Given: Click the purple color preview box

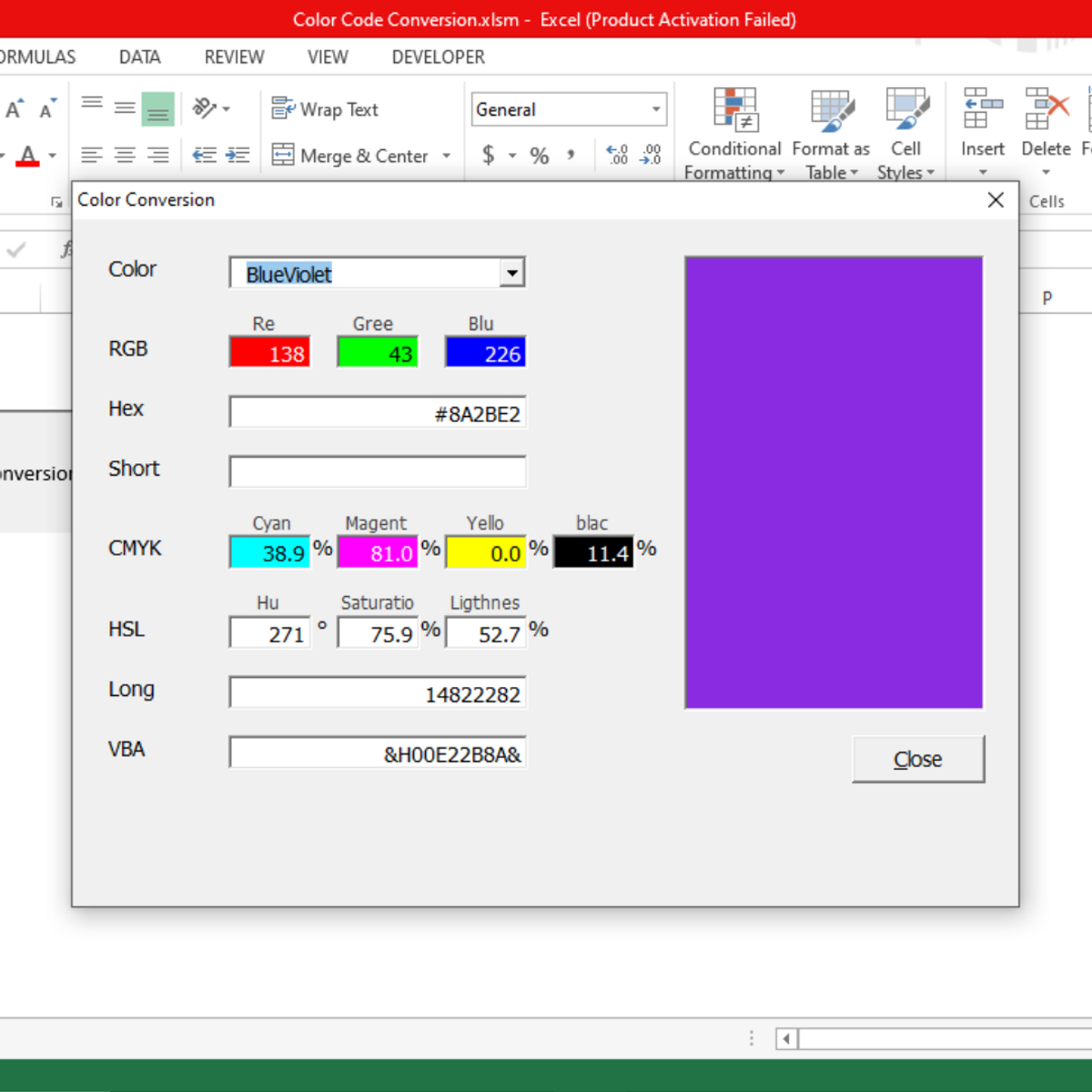Looking at the screenshot, I should pos(834,482).
